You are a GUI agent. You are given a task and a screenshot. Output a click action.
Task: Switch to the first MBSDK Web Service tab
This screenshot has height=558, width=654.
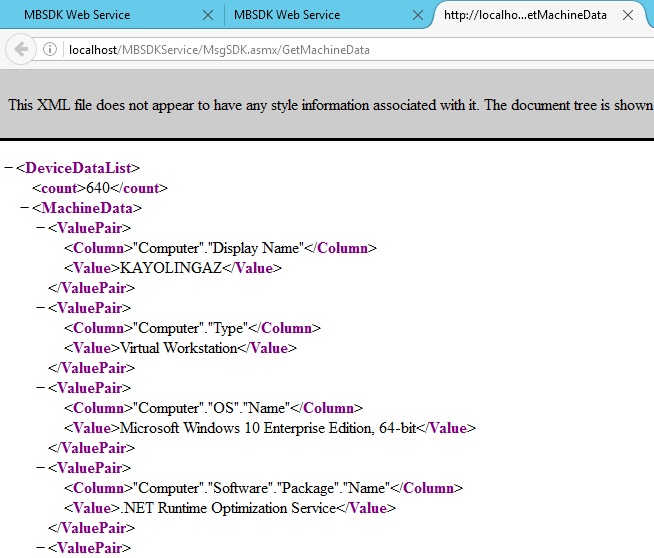pyautogui.click(x=100, y=15)
